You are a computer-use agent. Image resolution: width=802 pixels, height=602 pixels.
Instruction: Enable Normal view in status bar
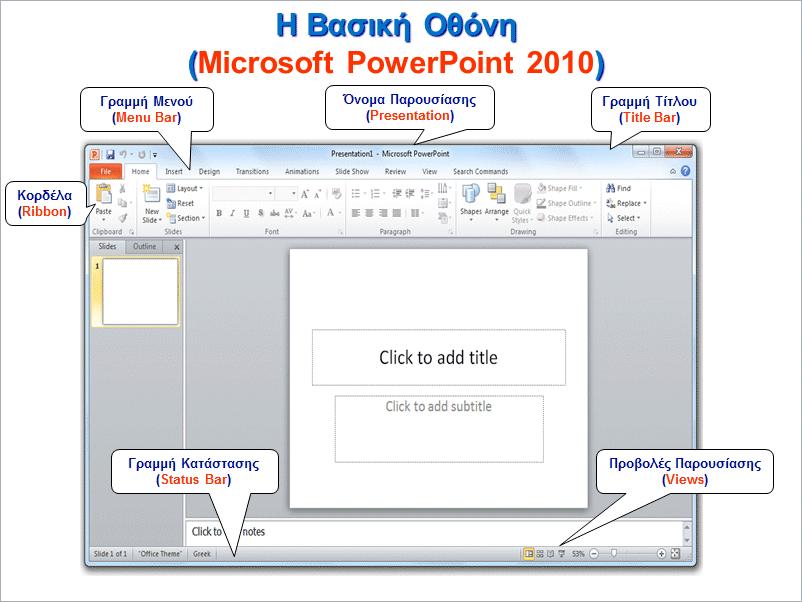pos(528,554)
